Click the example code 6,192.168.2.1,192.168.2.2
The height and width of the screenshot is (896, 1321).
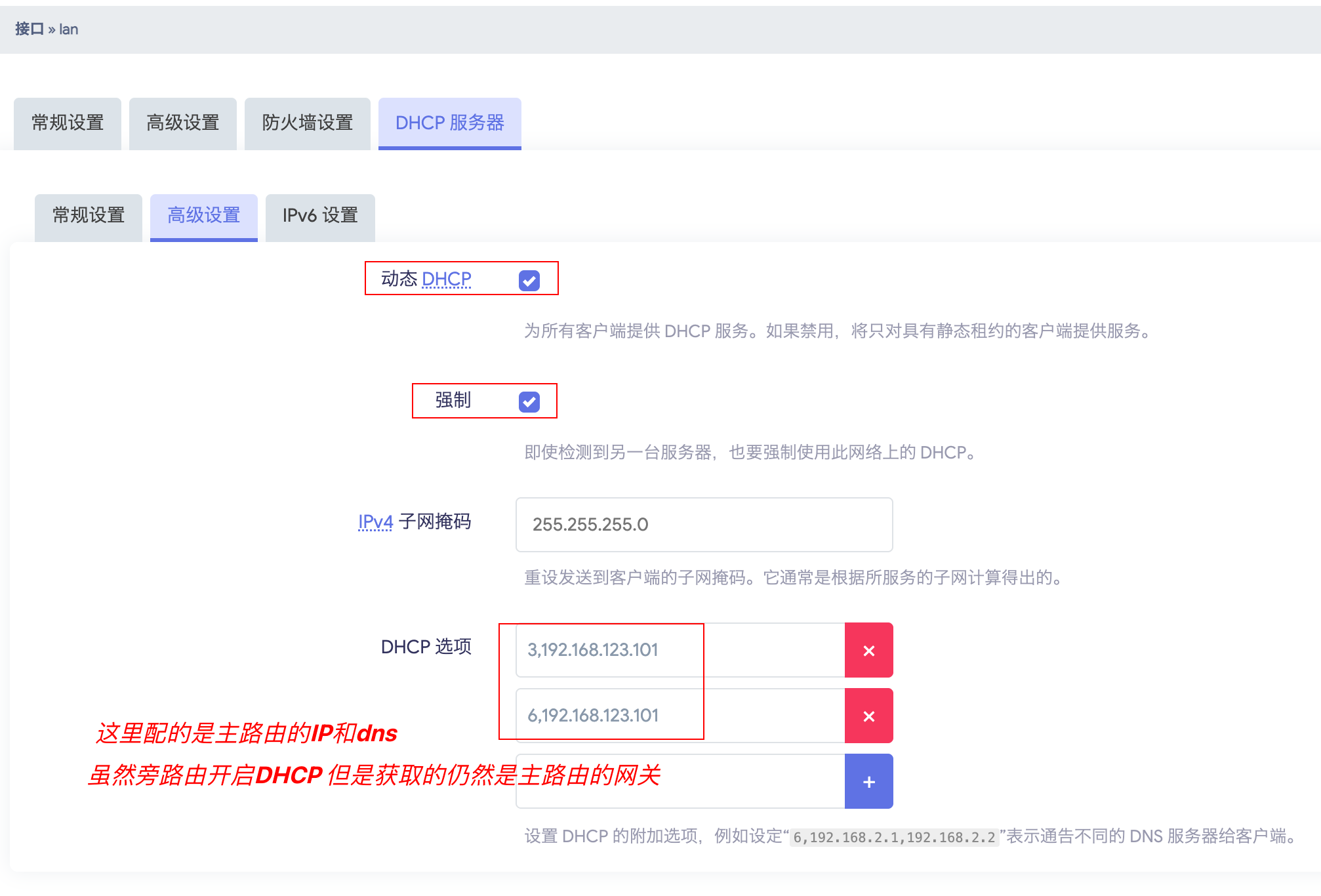[x=894, y=838]
